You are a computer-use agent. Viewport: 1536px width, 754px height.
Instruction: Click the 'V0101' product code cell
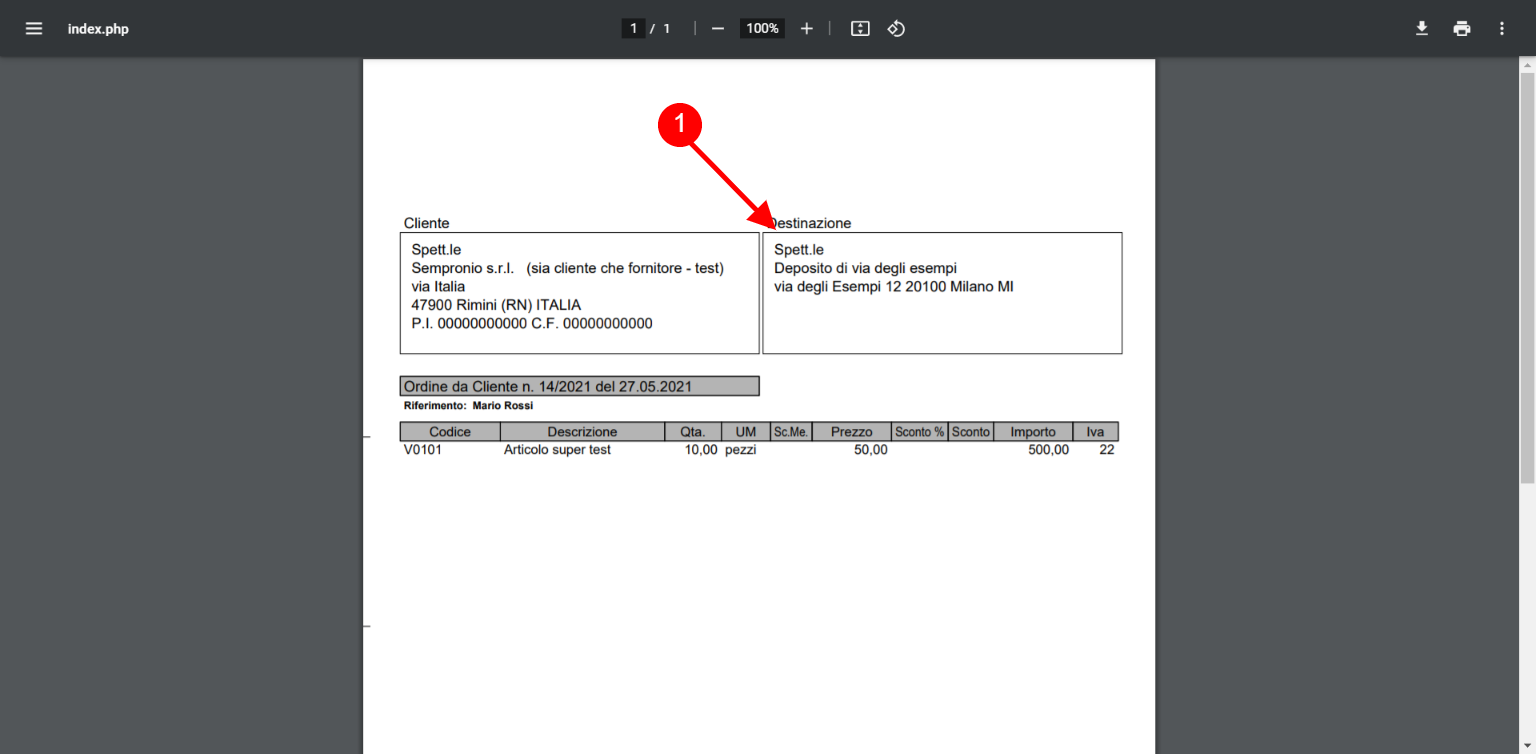[x=423, y=450]
